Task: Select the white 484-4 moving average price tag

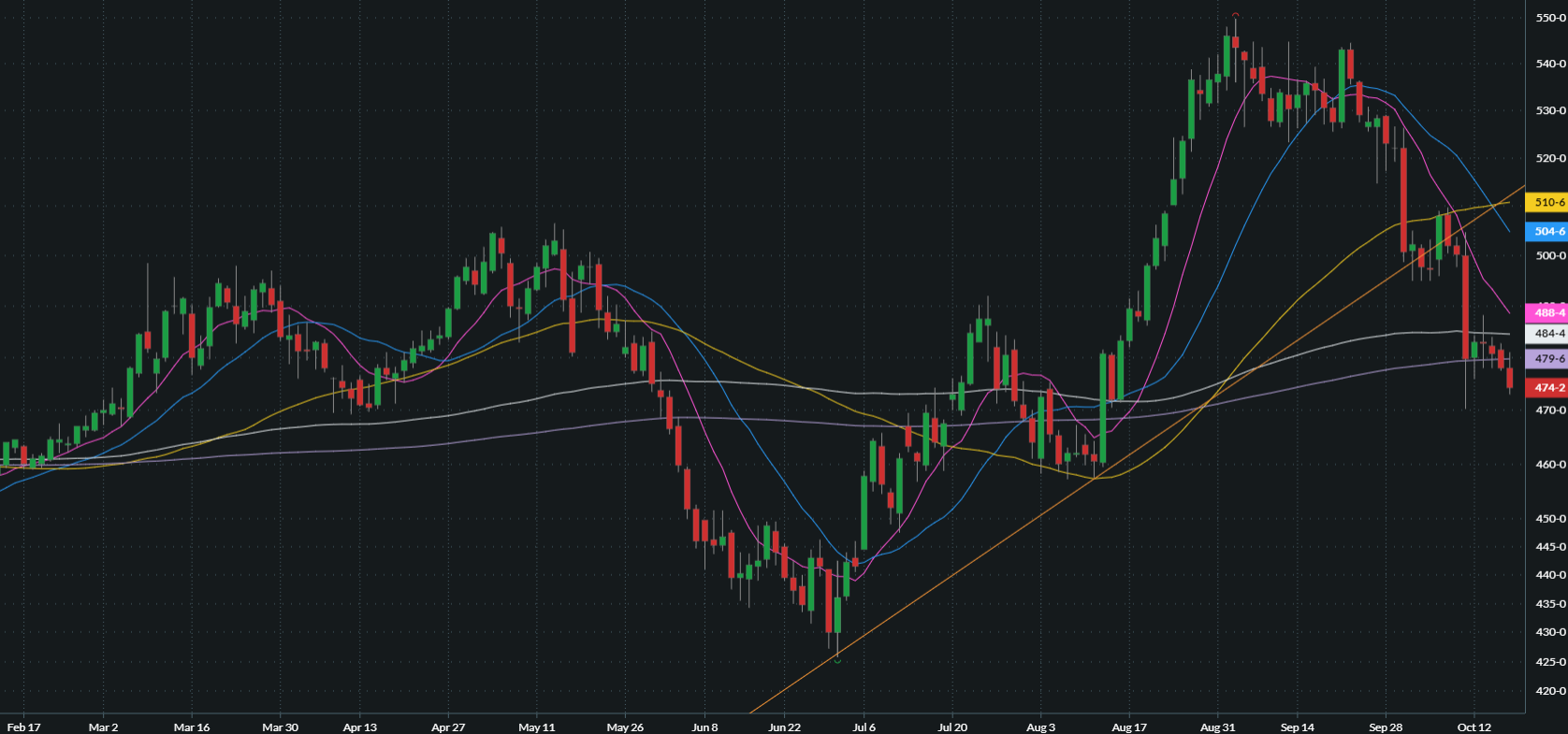Action: point(1546,333)
